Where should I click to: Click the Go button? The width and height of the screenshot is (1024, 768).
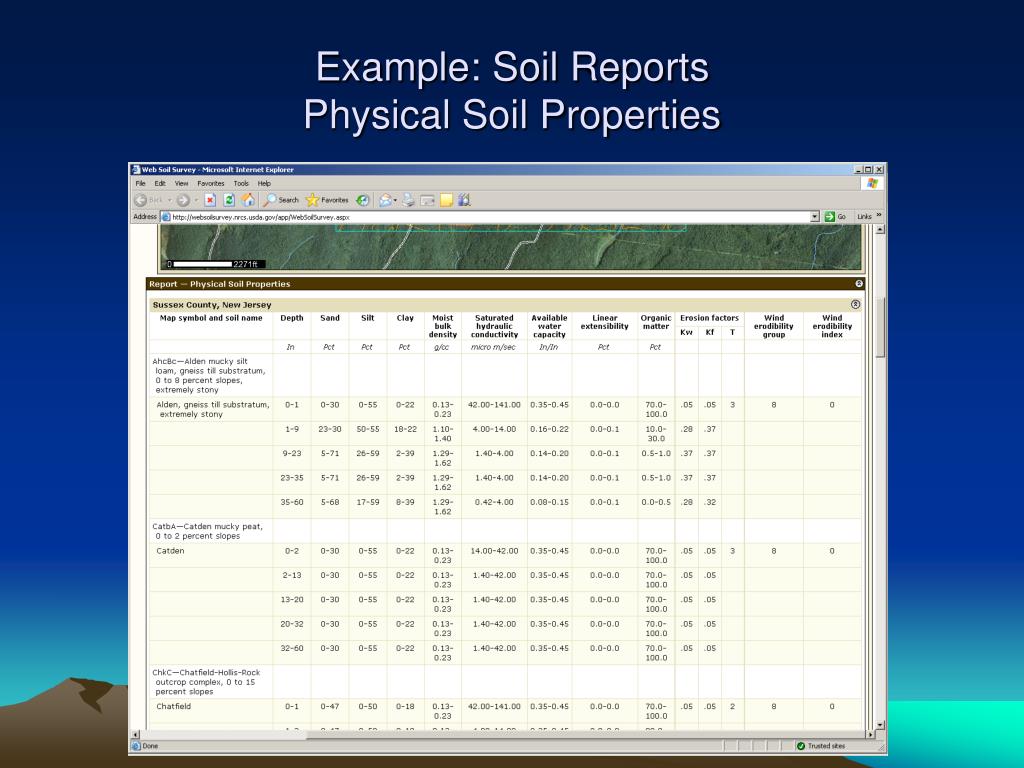pos(835,217)
